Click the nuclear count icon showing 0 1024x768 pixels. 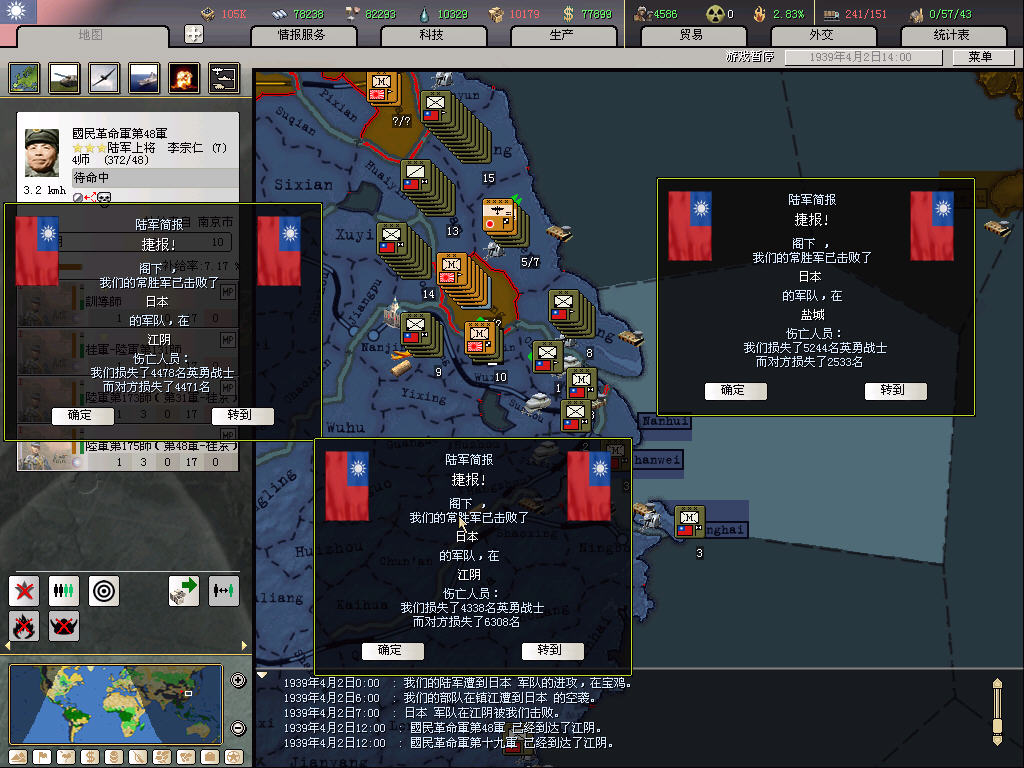(x=714, y=14)
